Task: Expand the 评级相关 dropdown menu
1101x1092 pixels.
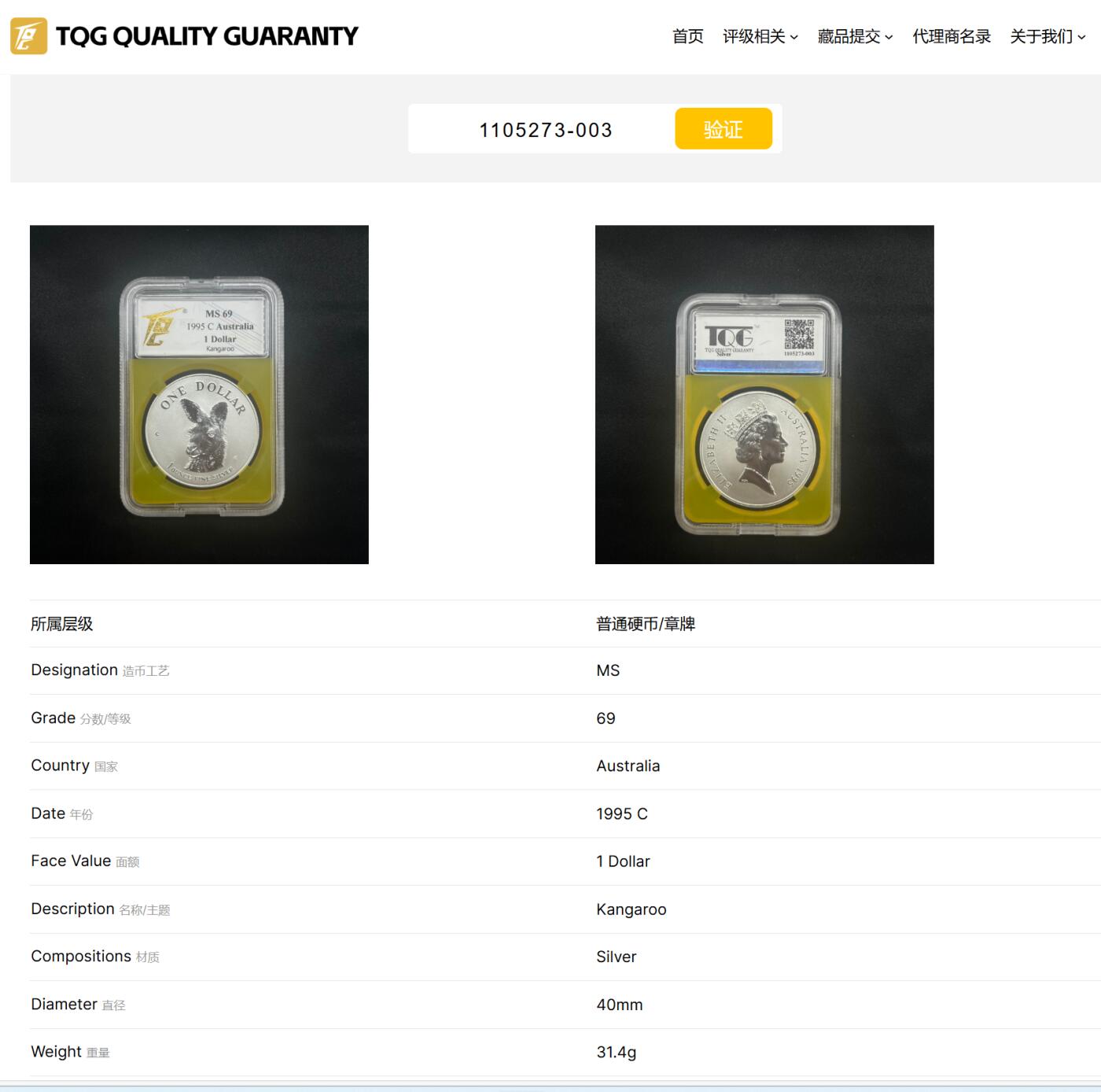Action: pos(760,36)
